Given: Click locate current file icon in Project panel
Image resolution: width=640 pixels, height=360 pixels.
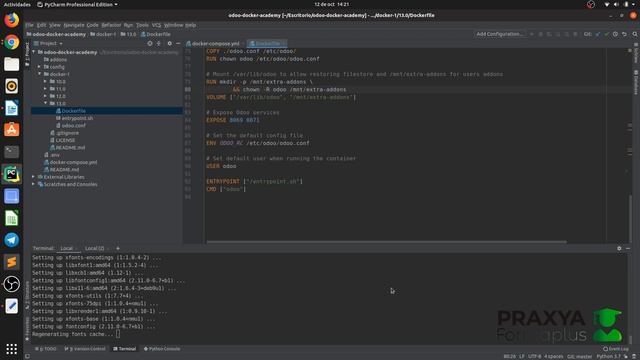Looking at the screenshot, I should [x=150, y=43].
